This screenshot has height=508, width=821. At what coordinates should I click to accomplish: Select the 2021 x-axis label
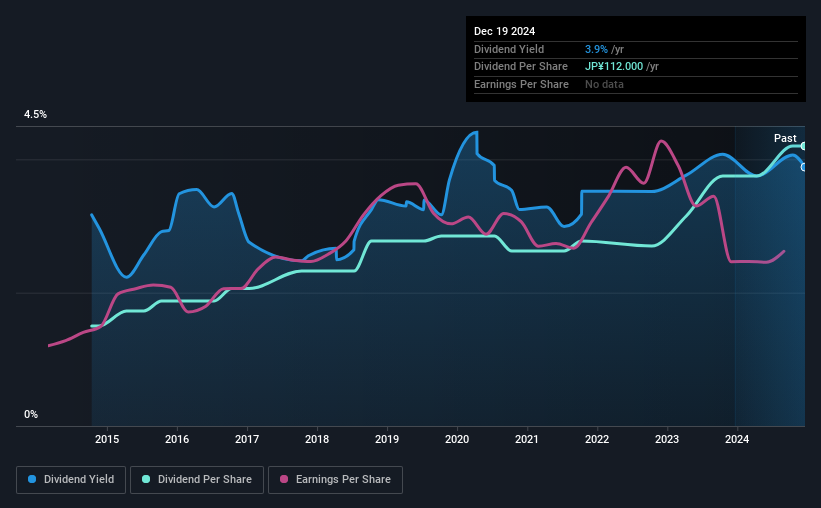(x=527, y=439)
